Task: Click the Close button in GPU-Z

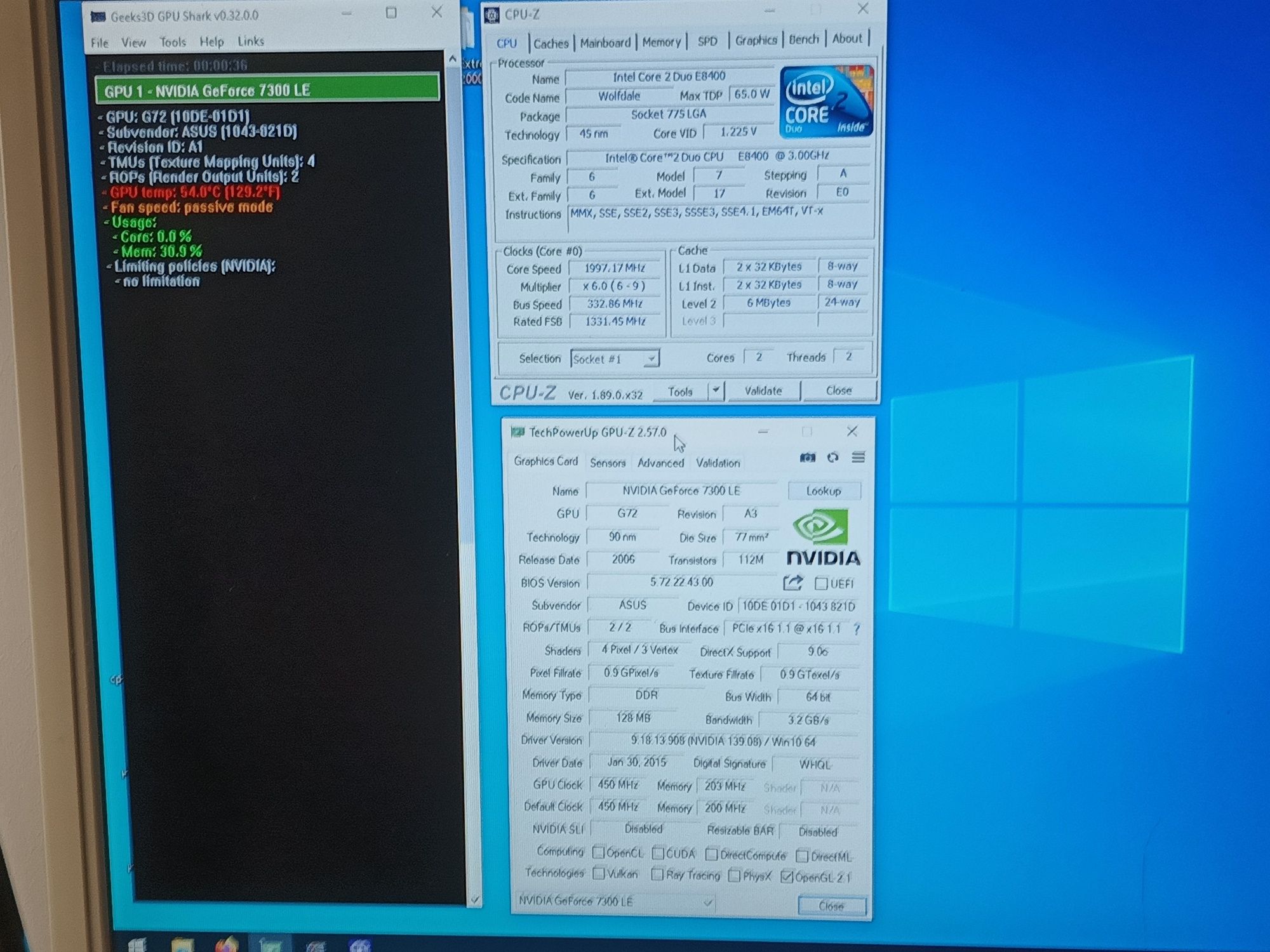Action: coord(831,906)
